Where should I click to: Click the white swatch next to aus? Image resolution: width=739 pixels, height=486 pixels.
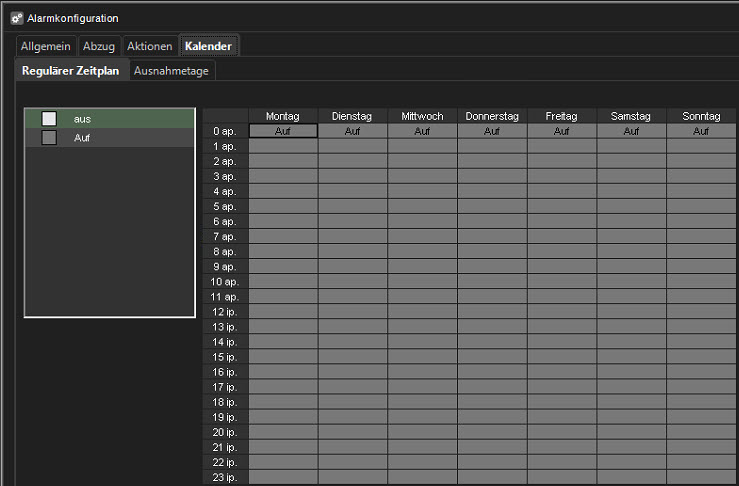(49, 119)
